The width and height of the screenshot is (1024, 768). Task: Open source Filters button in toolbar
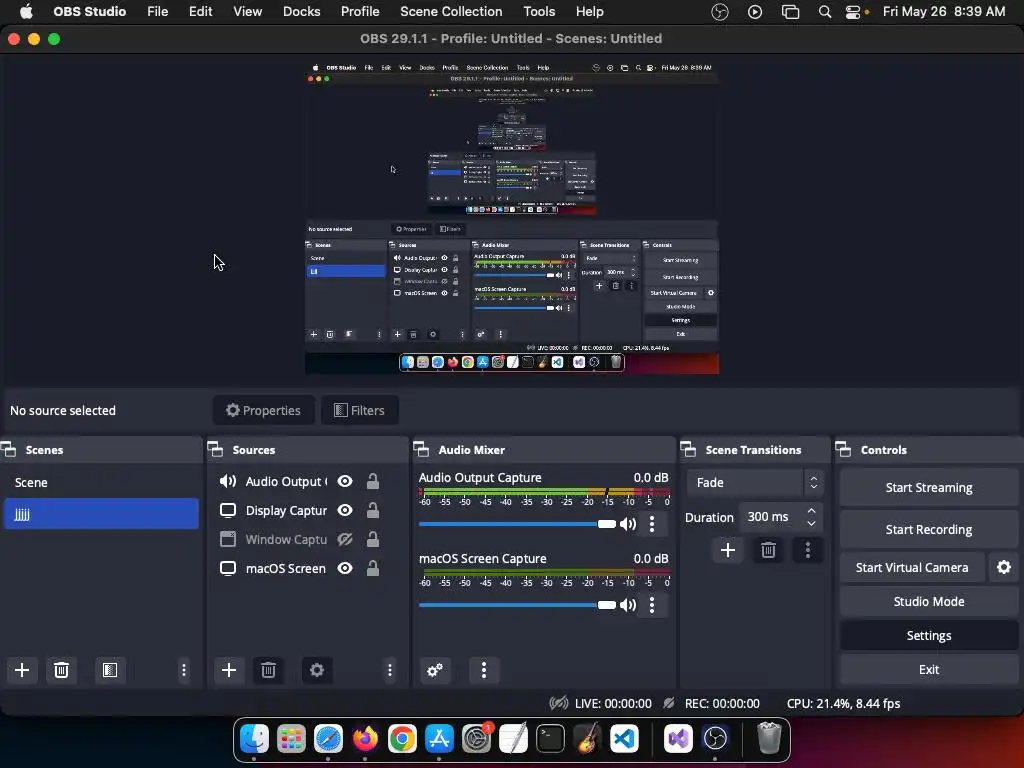(359, 410)
